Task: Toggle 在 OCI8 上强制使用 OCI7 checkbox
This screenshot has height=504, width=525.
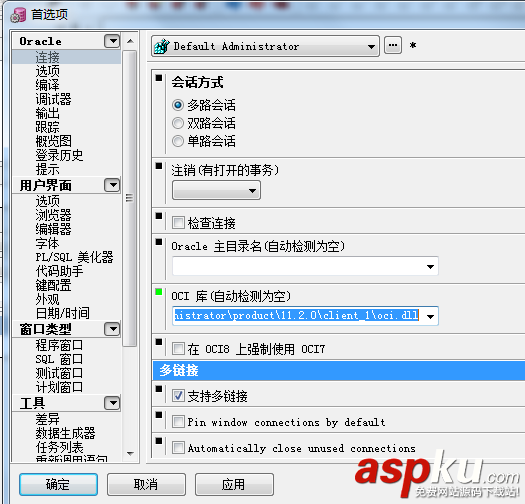Action: [178, 349]
